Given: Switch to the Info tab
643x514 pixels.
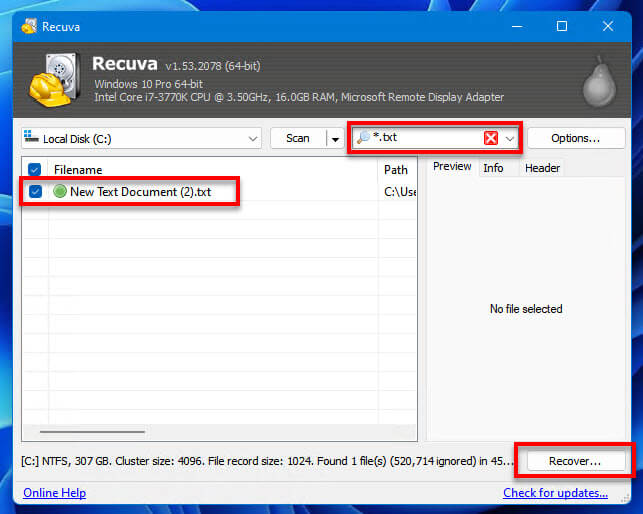Looking at the screenshot, I should click(493, 168).
